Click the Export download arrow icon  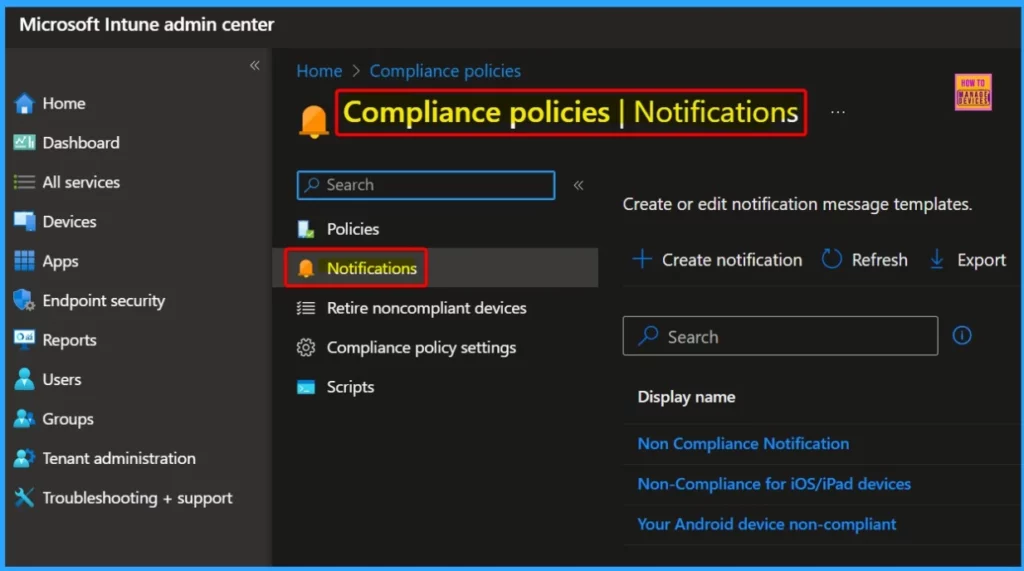coord(936,259)
